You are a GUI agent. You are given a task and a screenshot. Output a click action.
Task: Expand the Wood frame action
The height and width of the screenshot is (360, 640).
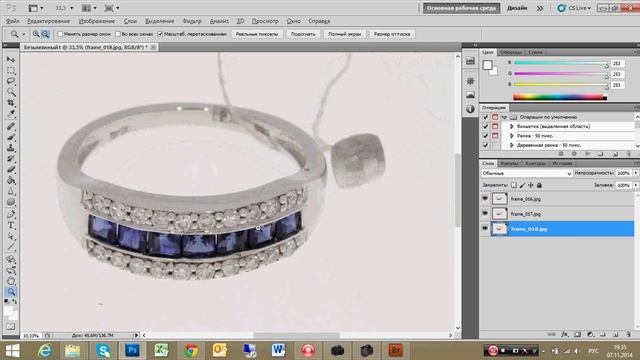pyautogui.click(x=511, y=145)
